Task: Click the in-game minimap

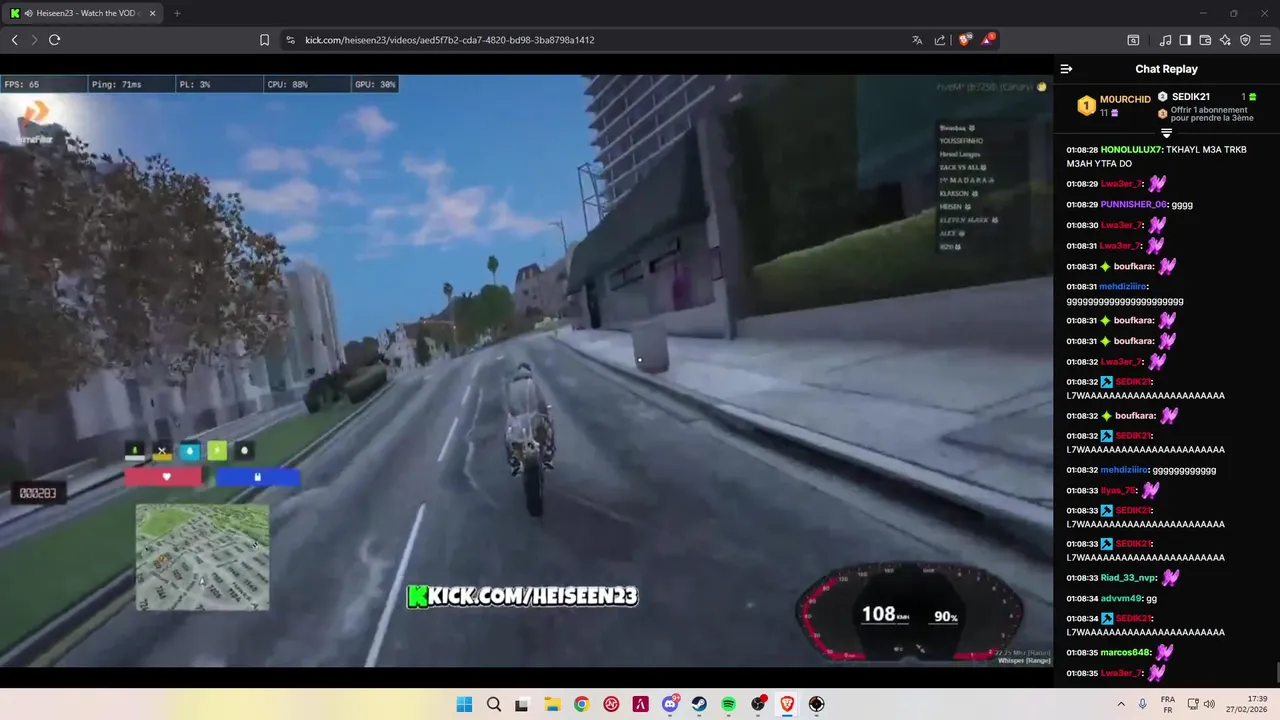Action: click(x=203, y=557)
